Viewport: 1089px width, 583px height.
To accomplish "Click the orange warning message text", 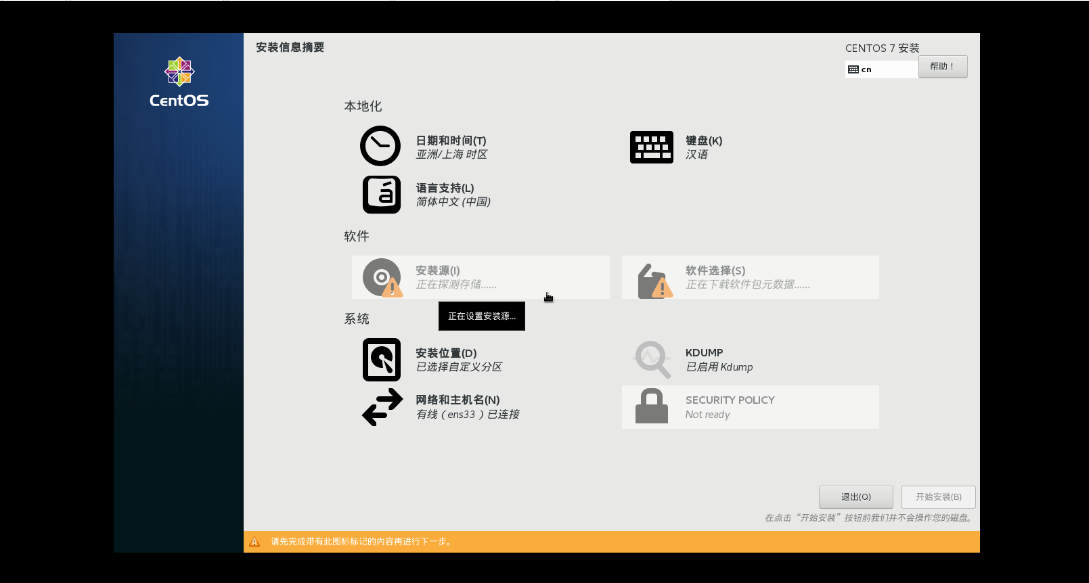I will 361,541.
